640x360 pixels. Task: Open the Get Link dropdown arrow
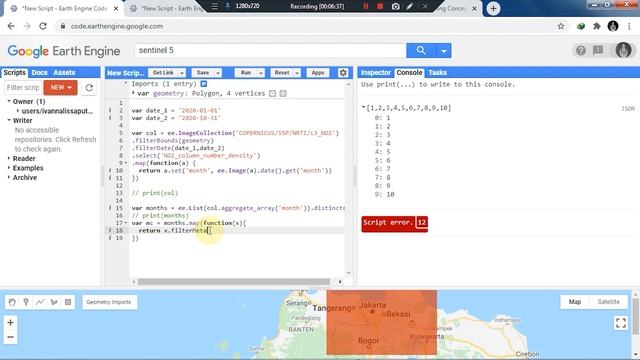[182, 73]
